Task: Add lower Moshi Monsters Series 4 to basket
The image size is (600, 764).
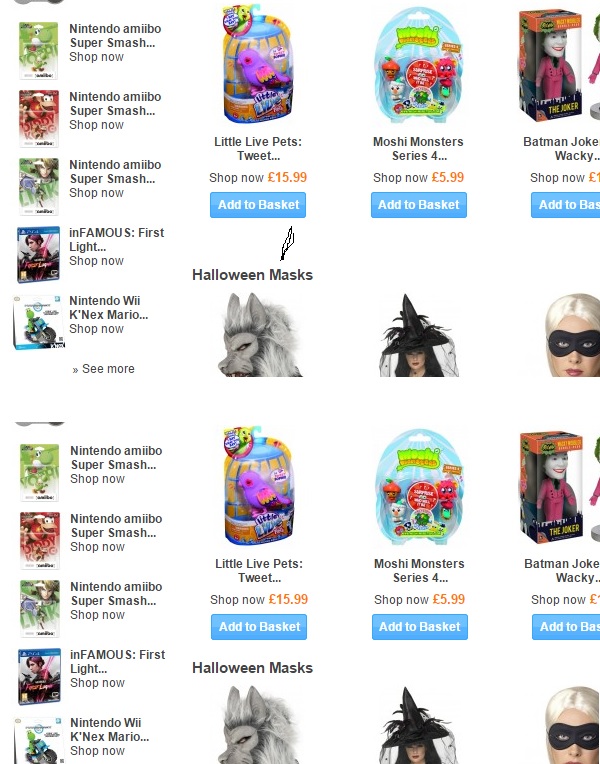Action: (420, 627)
